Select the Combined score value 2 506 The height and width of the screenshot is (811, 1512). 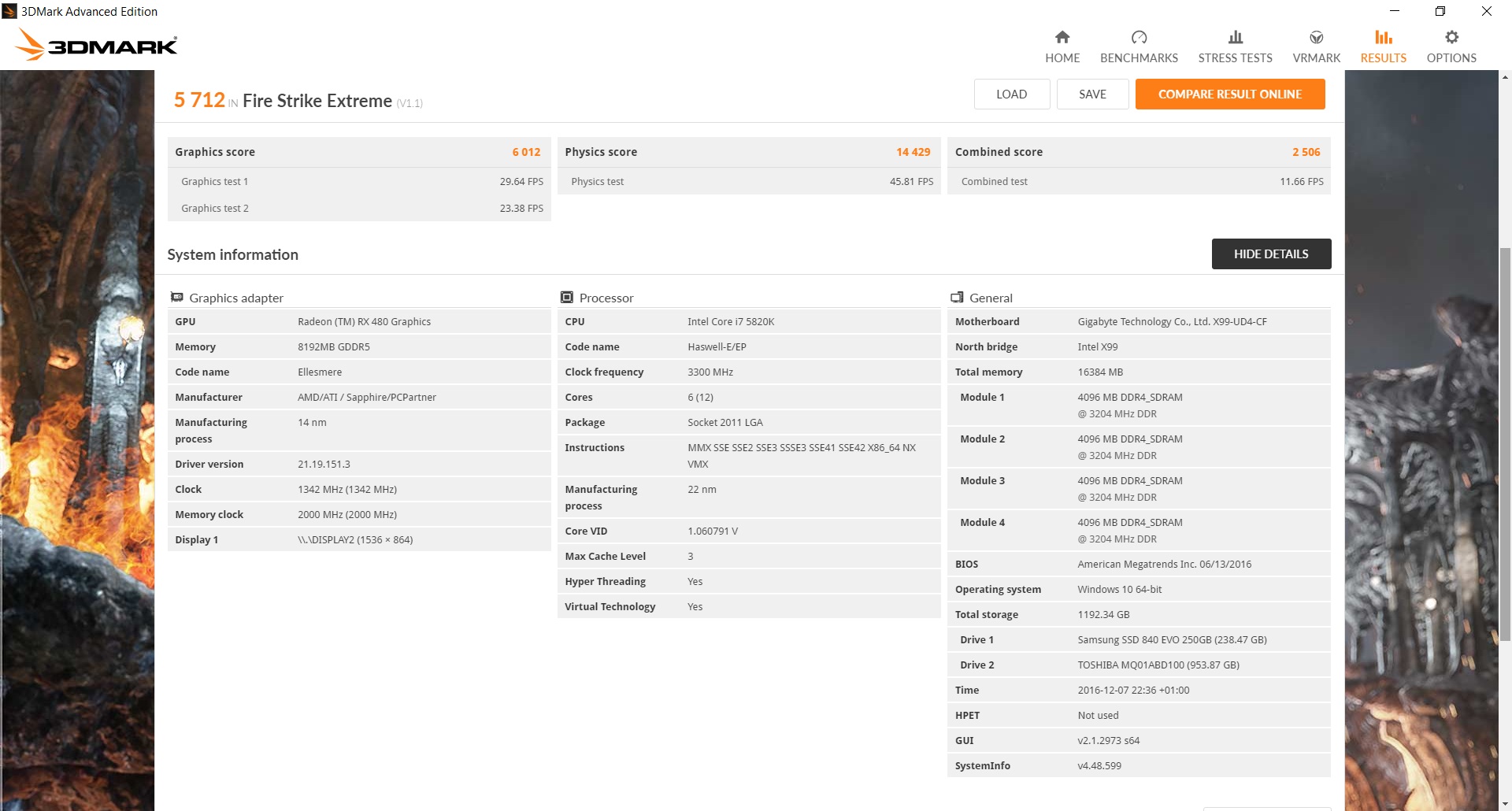pyautogui.click(x=1306, y=152)
